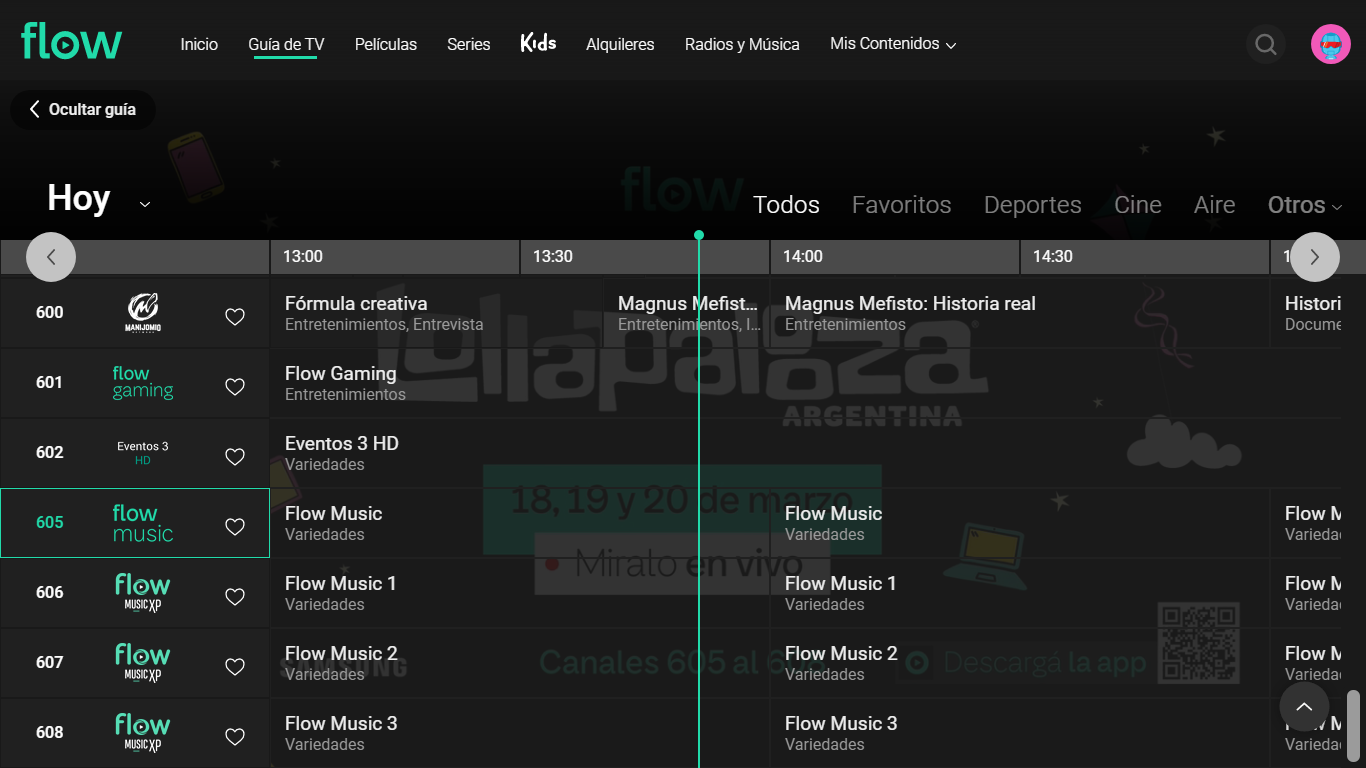Open the user profile avatar
Image resolution: width=1366 pixels, height=768 pixels.
click(1330, 44)
